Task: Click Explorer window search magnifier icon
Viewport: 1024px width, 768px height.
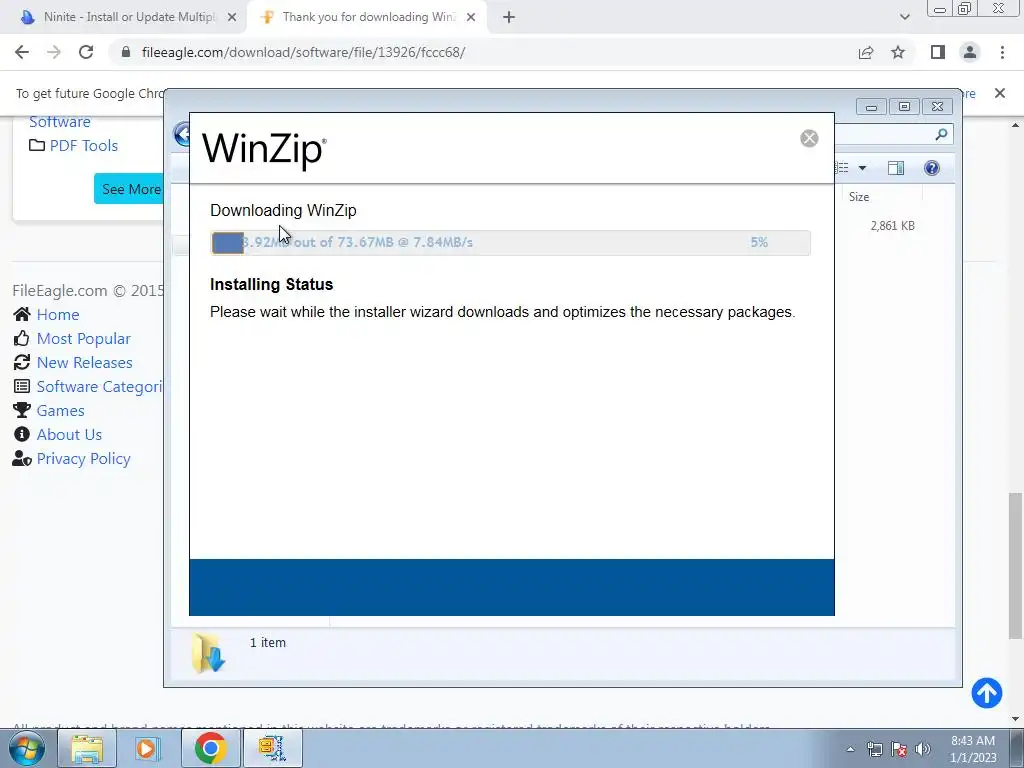Action: [940, 135]
